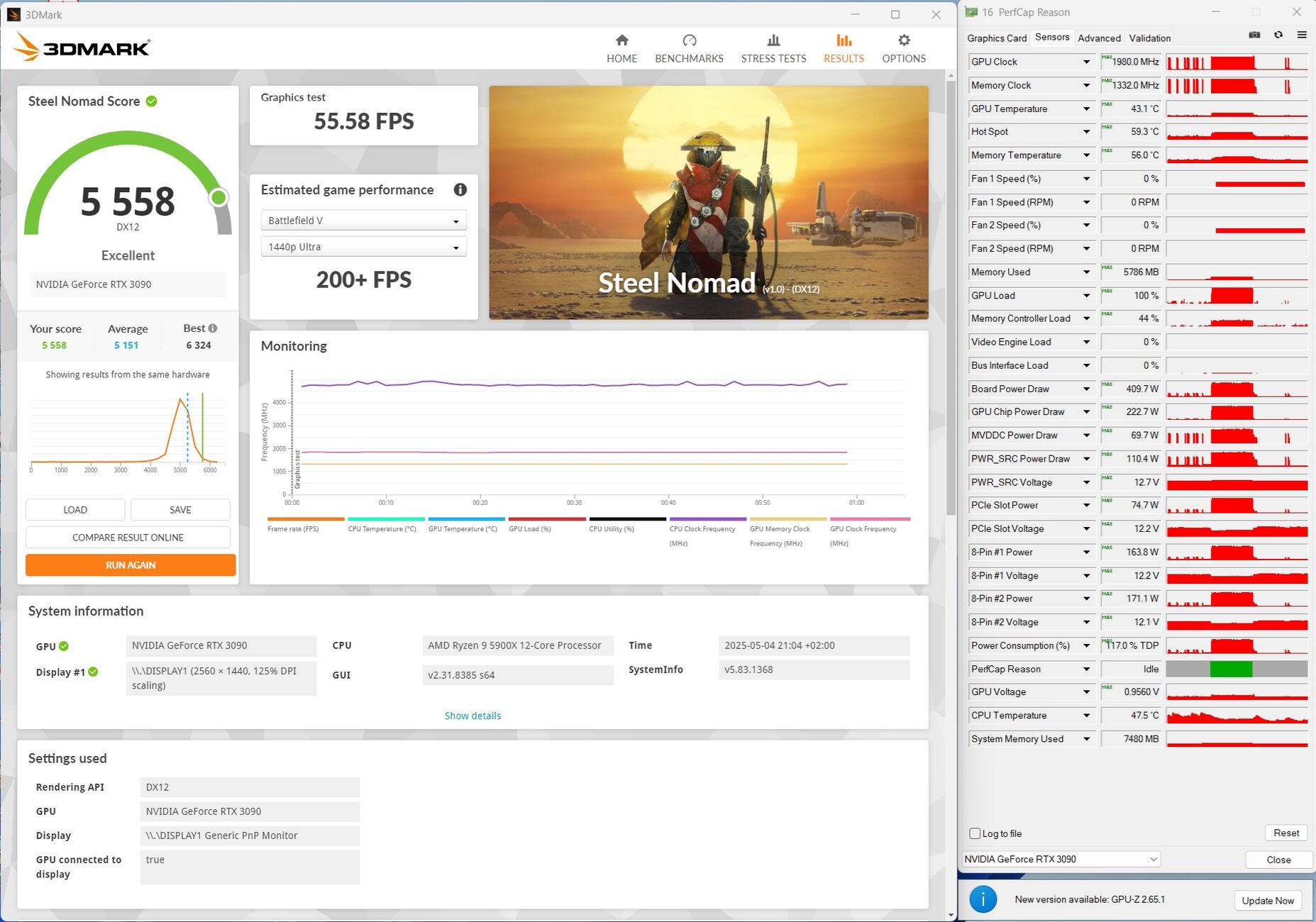This screenshot has height=922, width=1316.
Task: Switch to the Validation tab in GPU-Z
Action: pyautogui.click(x=1149, y=38)
